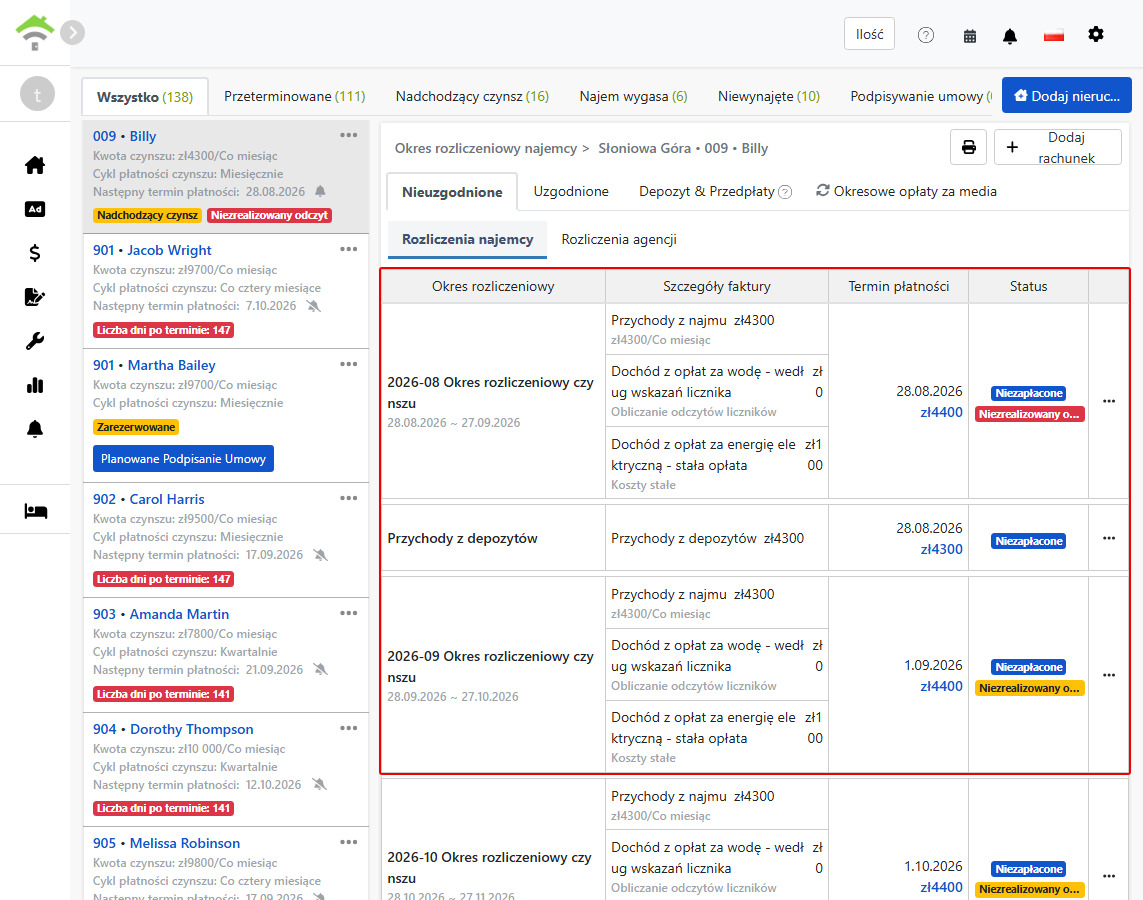Open the bed icon in the sidebar

[36, 511]
